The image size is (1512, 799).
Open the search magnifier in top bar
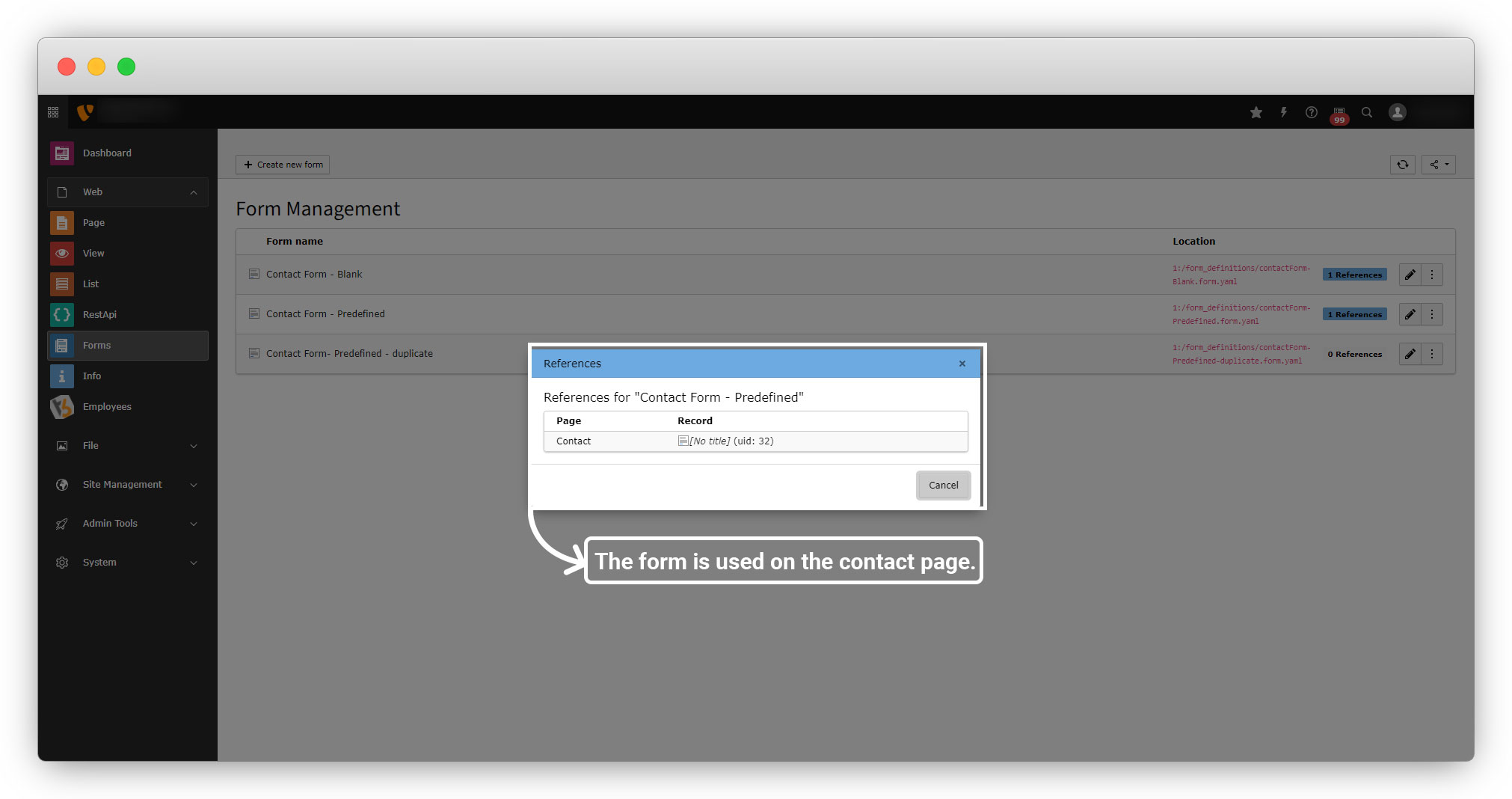click(1367, 112)
